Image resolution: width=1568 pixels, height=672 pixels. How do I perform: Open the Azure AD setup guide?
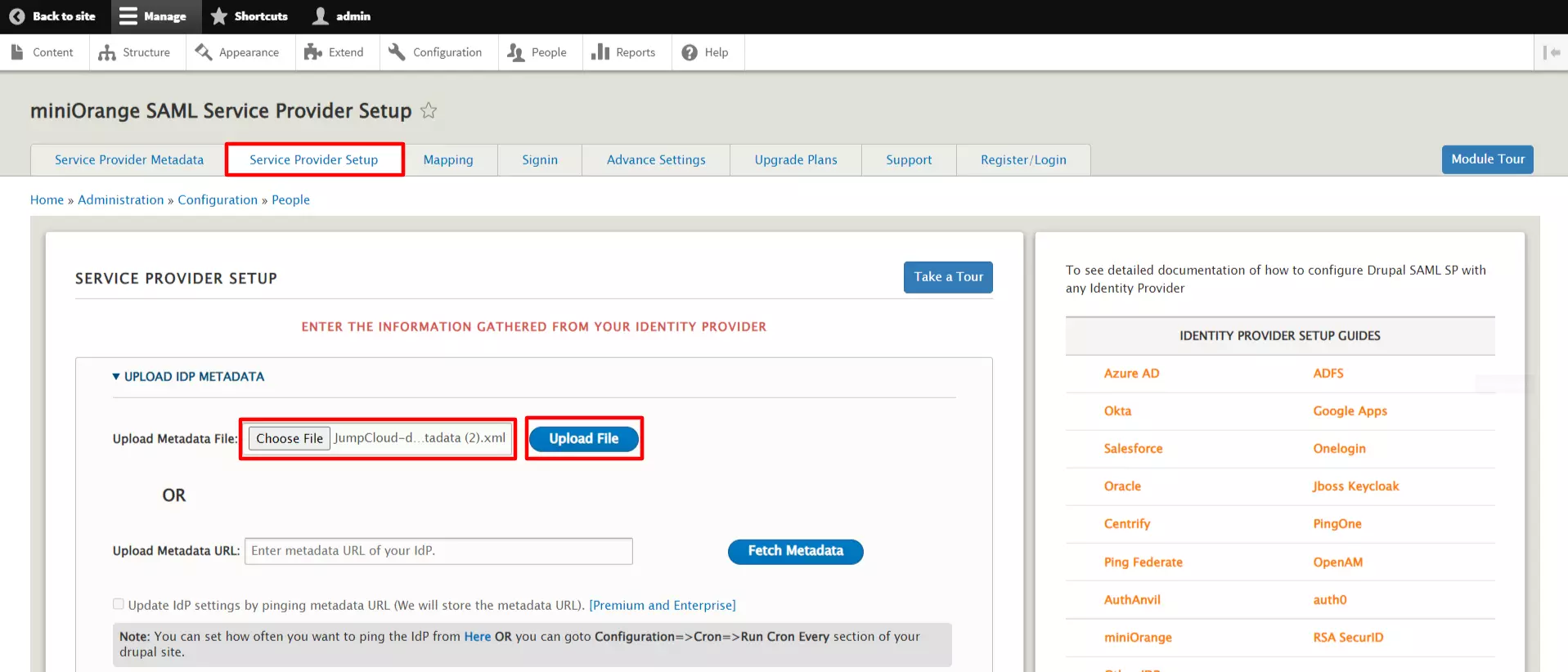pos(1131,374)
